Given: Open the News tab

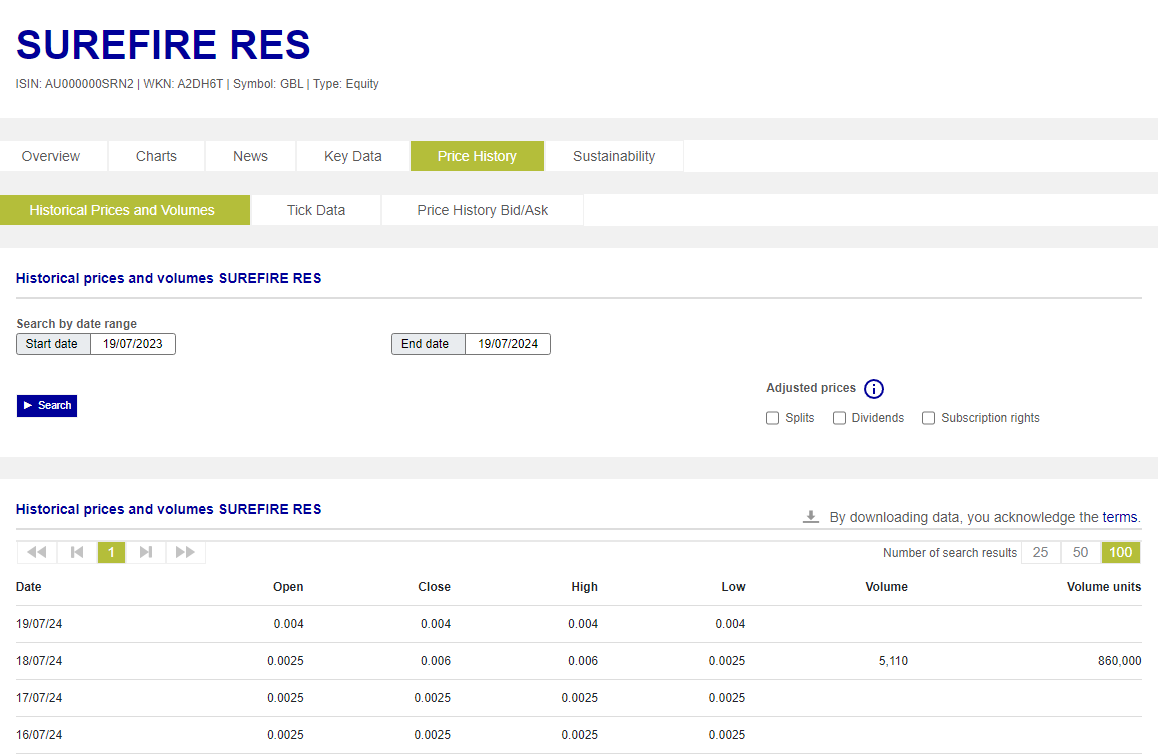Looking at the screenshot, I should tap(250, 156).
